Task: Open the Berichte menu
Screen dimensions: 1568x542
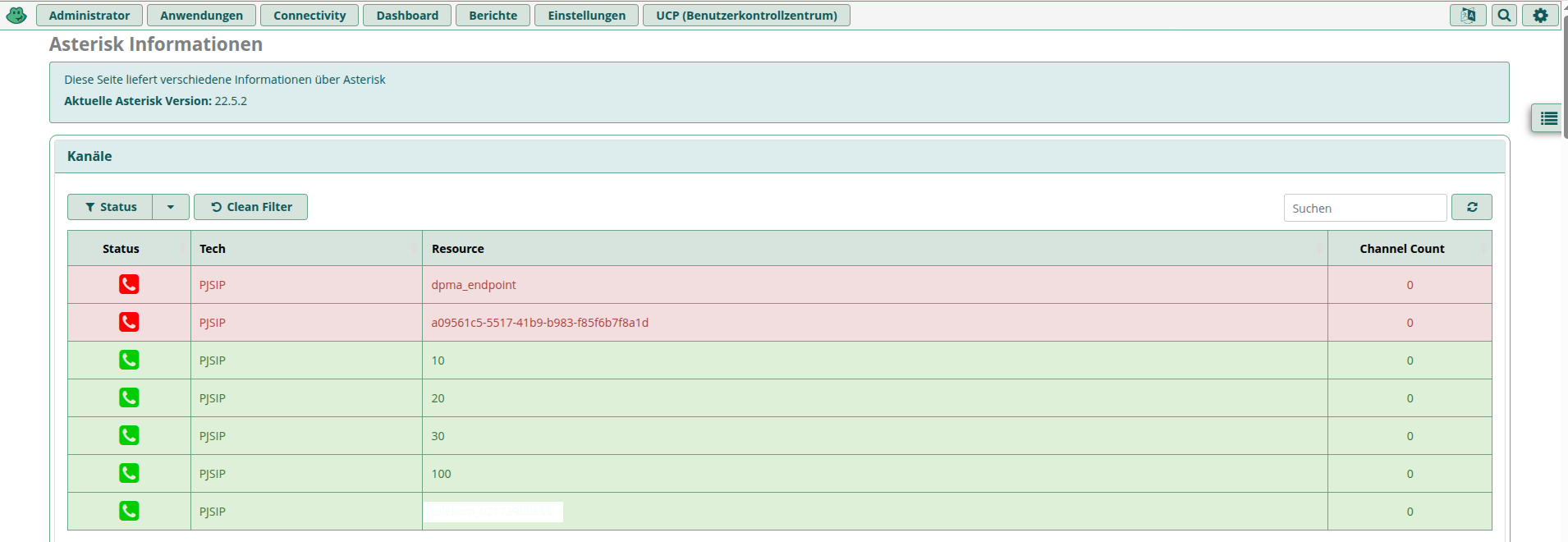Action: pos(493,16)
